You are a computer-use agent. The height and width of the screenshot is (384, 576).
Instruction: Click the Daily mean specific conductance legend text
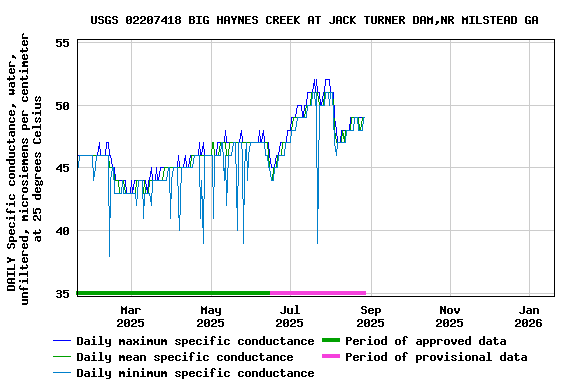185,357
